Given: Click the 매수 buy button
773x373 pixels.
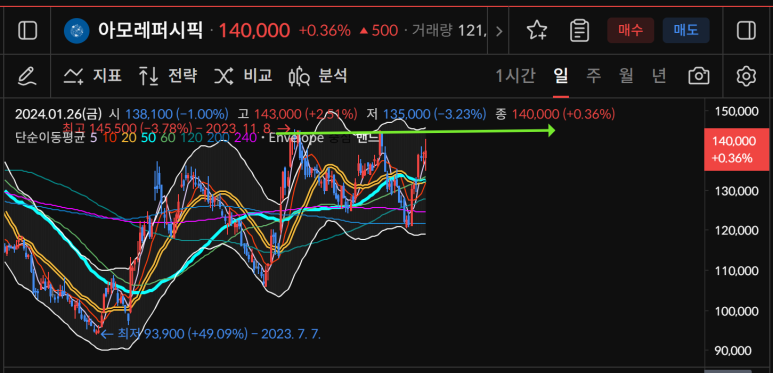Looking at the screenshot, I should coord(631,31).
